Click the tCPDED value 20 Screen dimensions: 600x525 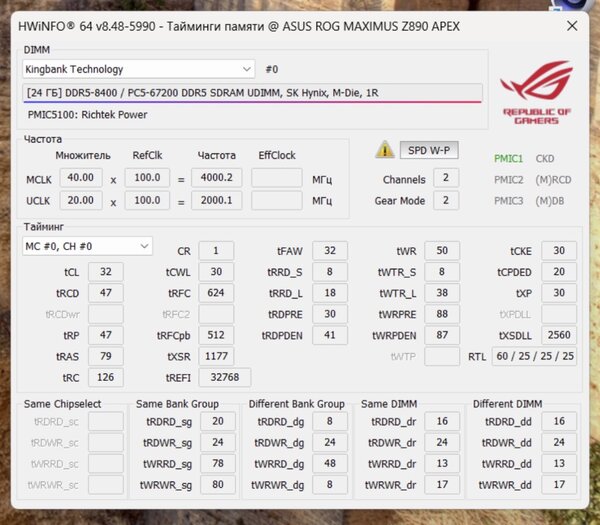pyautogui.click(x=559, y=272)
